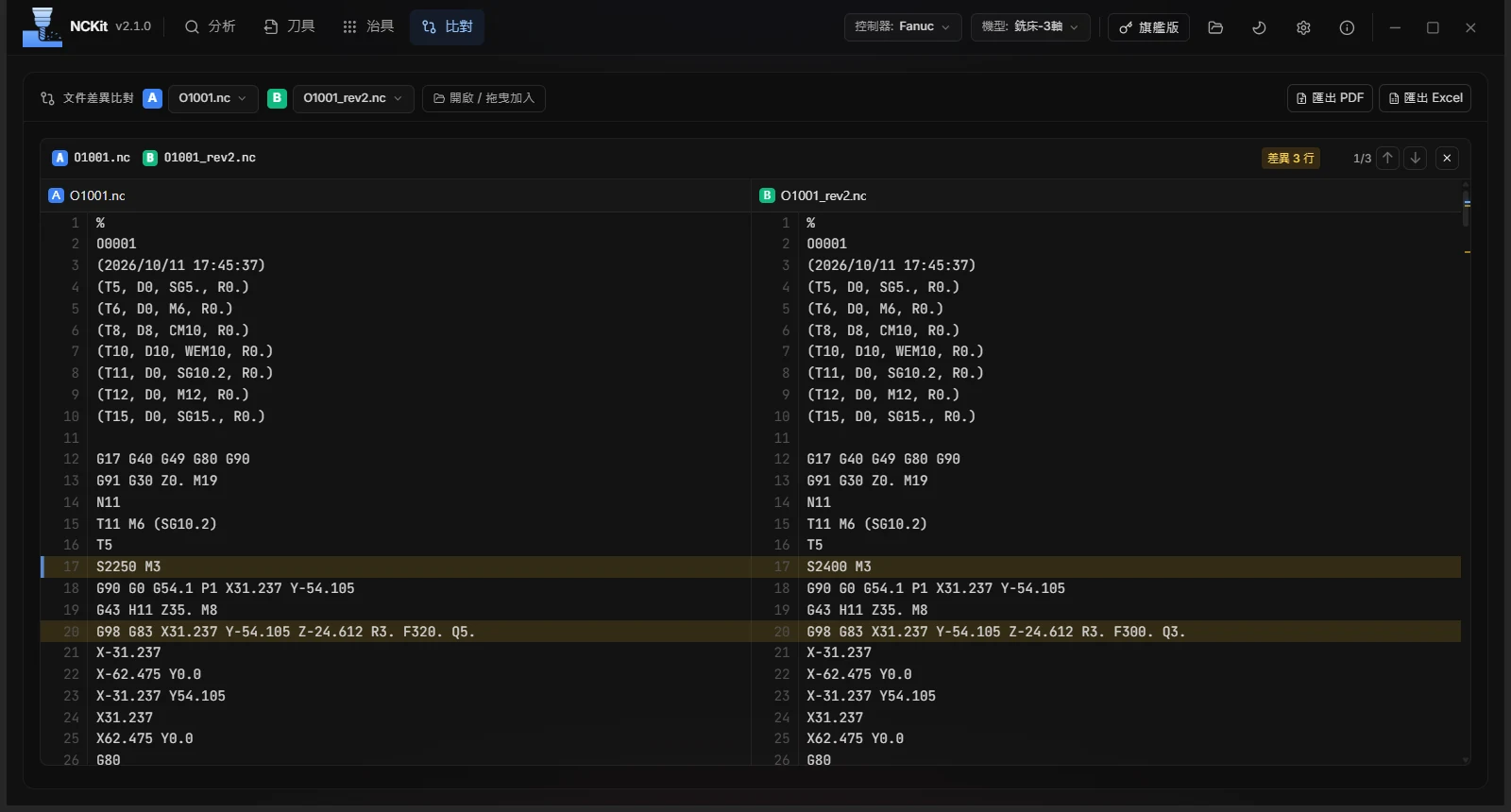Expand the 機型 銑床-3軸 dropdown
This screenshot has width=1511, height=812.
1030,26
